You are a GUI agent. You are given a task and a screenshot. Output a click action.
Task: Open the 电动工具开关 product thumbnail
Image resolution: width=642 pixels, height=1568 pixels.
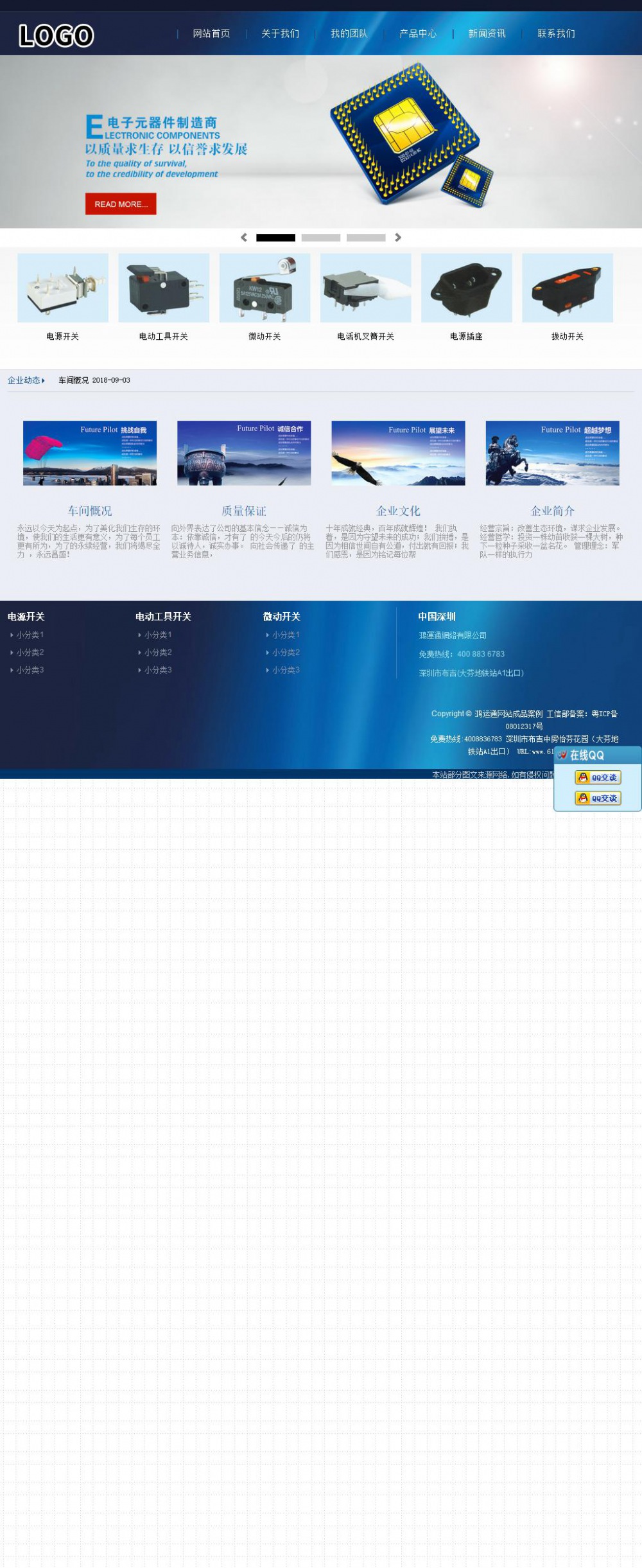click(x=164, y=288)
